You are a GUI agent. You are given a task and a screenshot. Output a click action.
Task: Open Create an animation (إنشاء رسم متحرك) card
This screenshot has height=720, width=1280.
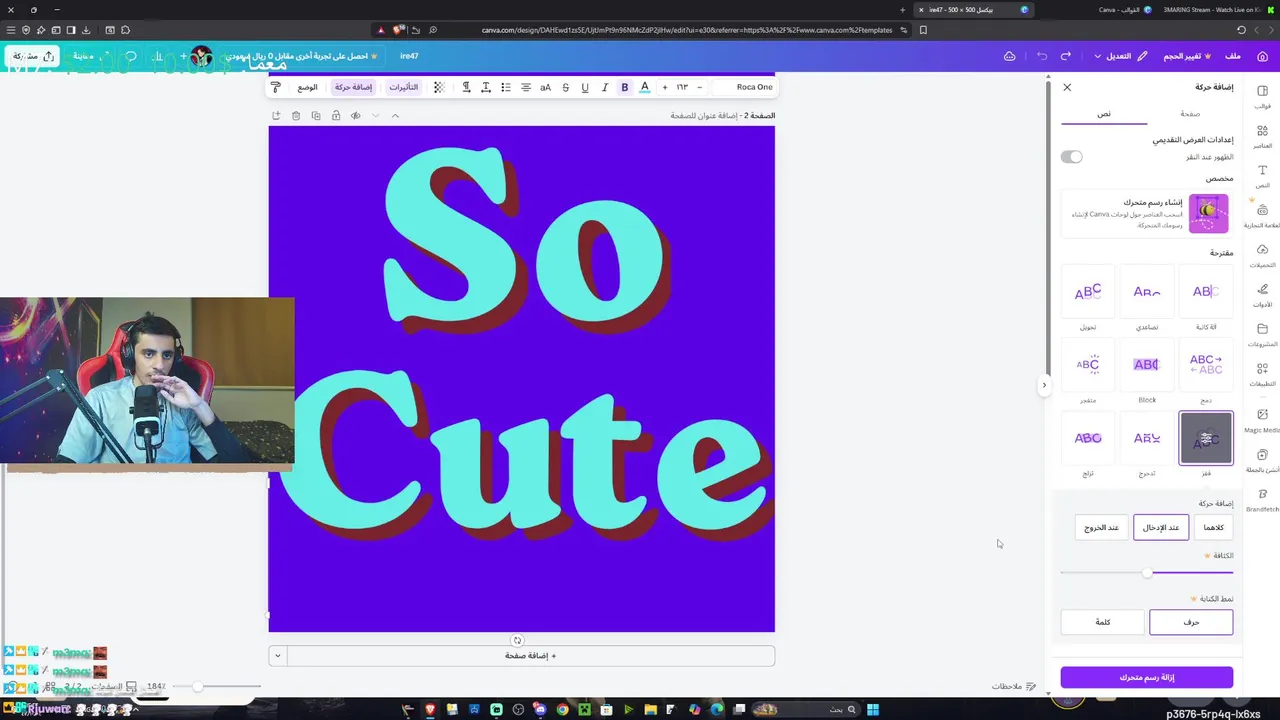click(x=1147, y=213)
